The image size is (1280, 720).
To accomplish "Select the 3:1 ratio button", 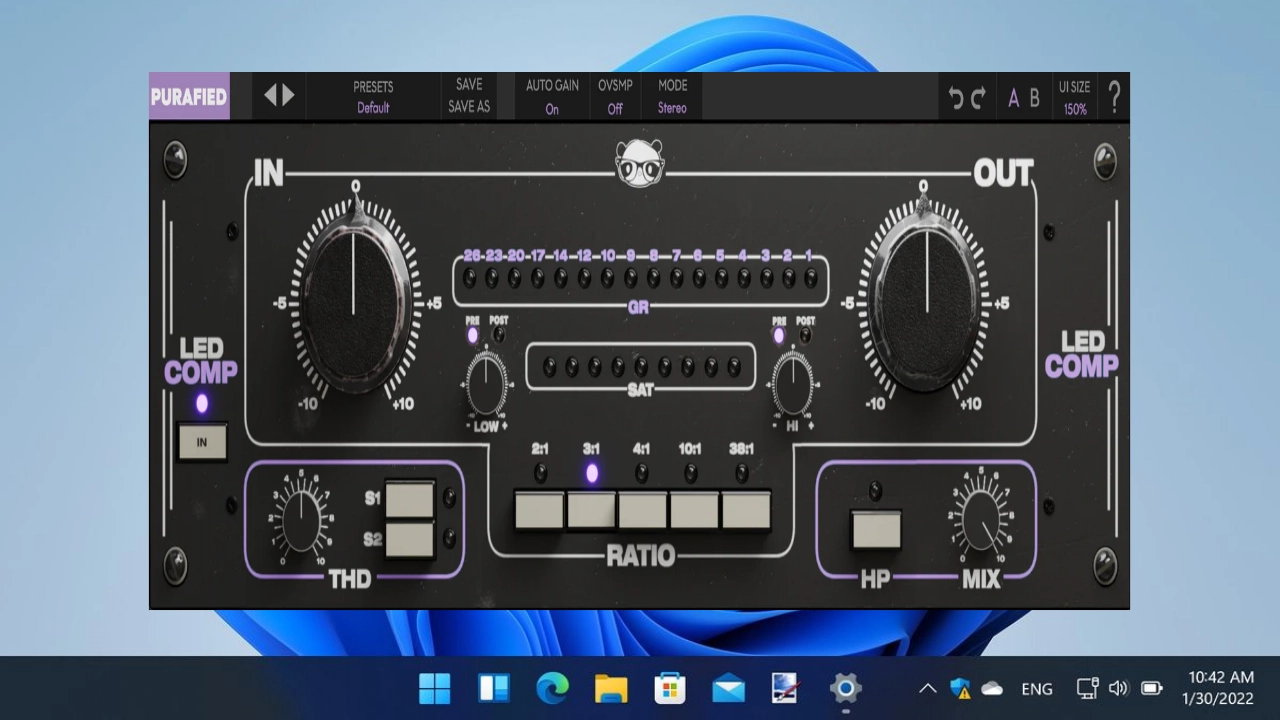I will pyautogui.click(x=592, y=509).
